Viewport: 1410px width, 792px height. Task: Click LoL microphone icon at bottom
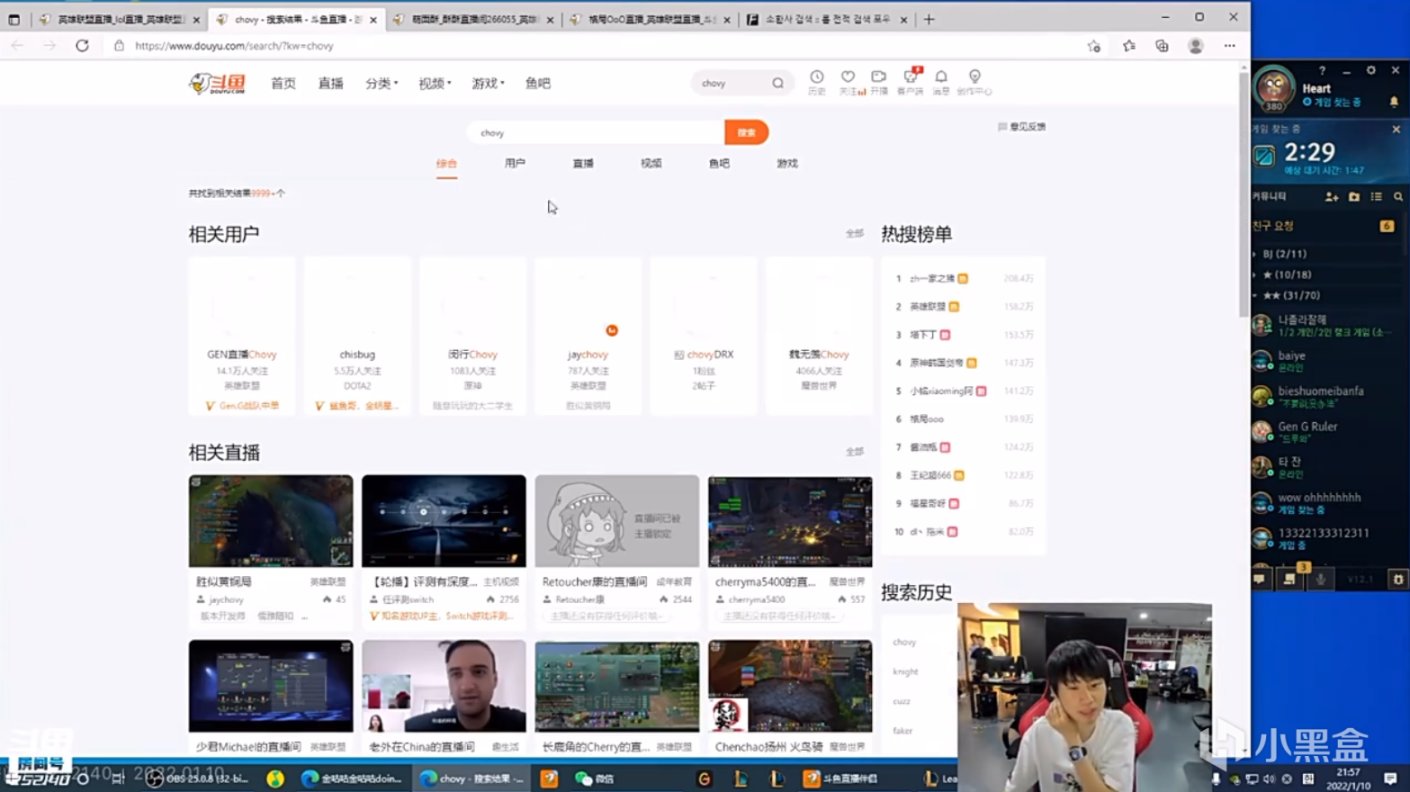(1321, 579)
